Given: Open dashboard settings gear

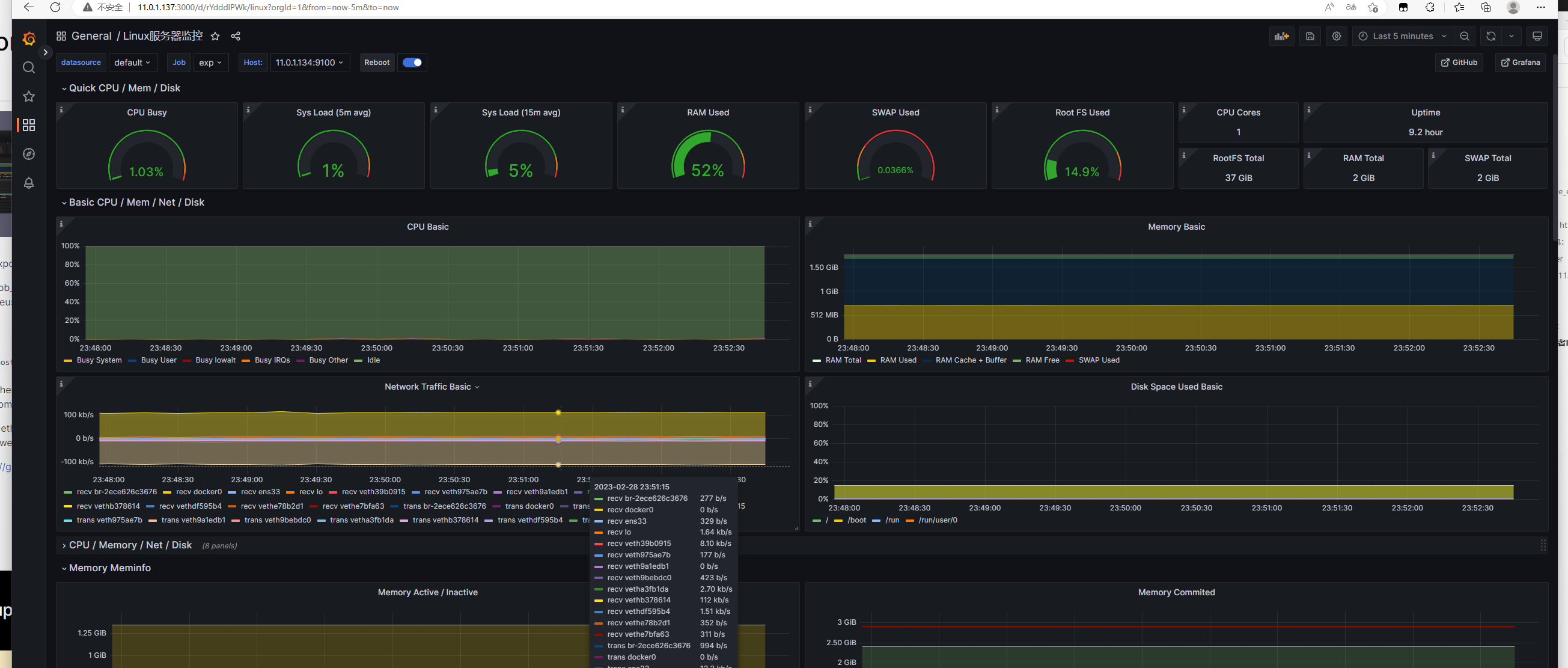Looking at the screenshot, I should point(1336,36).
